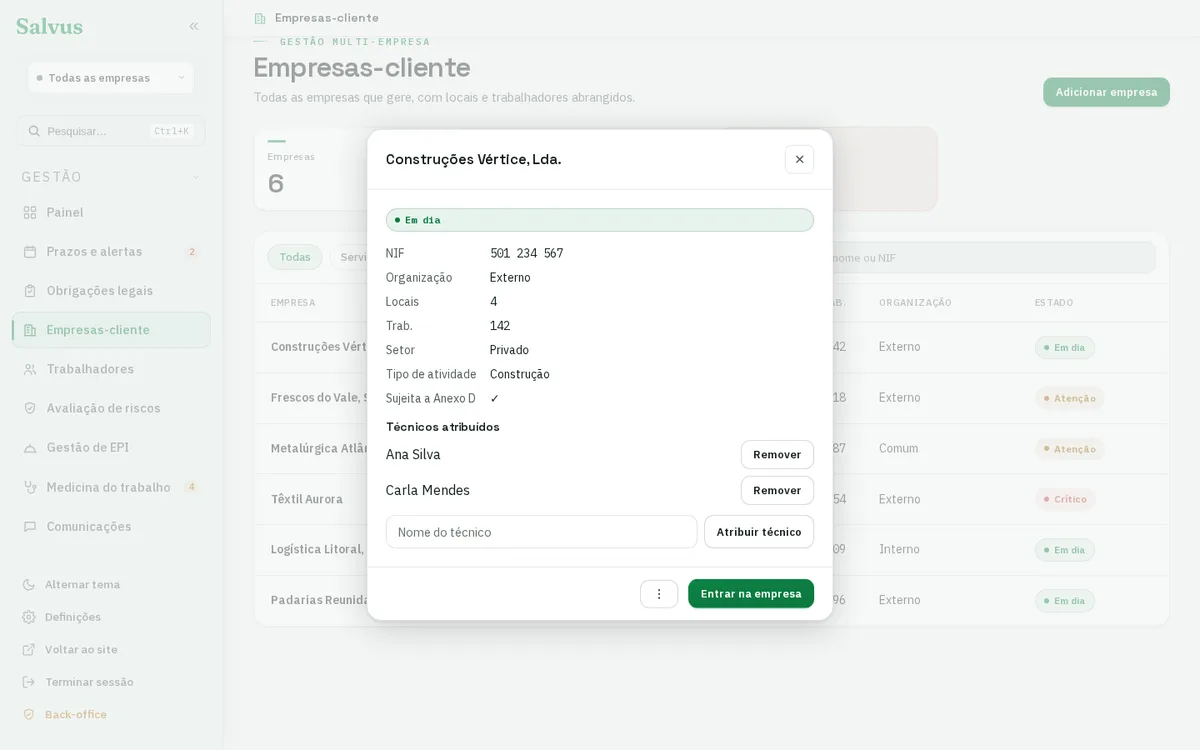Click the Medicina do trabalho badge 4
The width and height of the screenshot is (1200, 750).
(192, 487)
